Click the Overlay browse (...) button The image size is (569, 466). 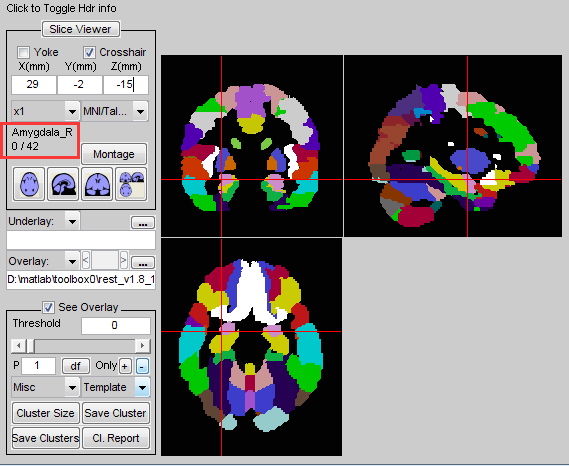click(x=143, y=262)
